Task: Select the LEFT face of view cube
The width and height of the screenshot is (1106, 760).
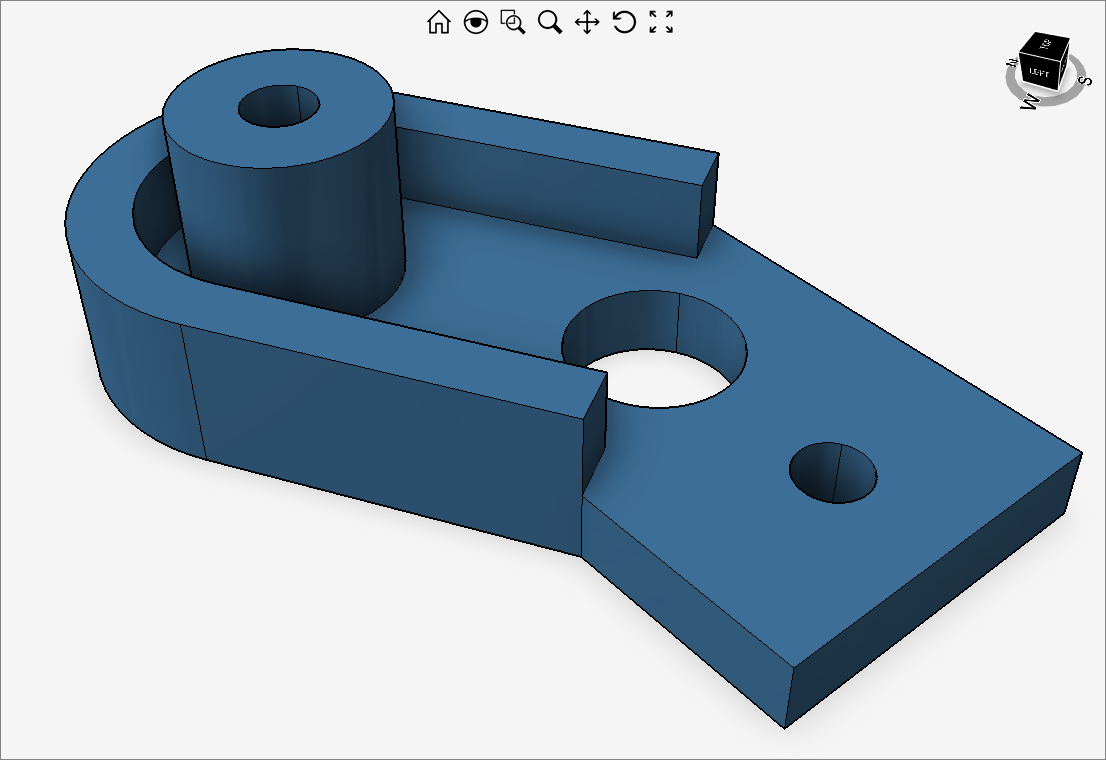Action: point(1039,73)
